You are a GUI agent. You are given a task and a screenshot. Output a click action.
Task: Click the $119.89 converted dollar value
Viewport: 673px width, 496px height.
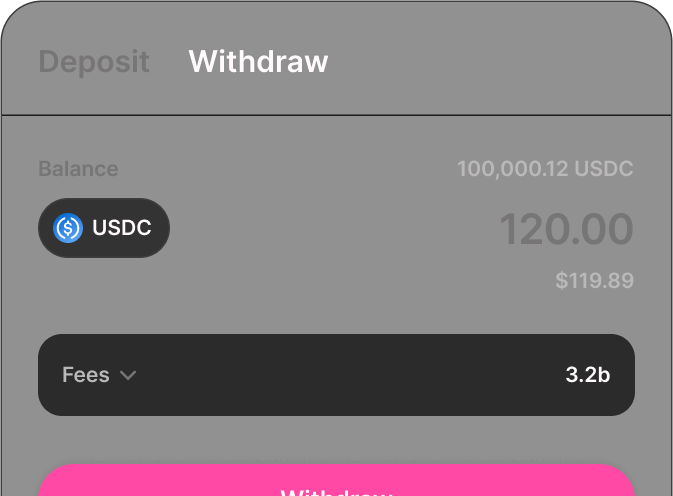[594, 281]
